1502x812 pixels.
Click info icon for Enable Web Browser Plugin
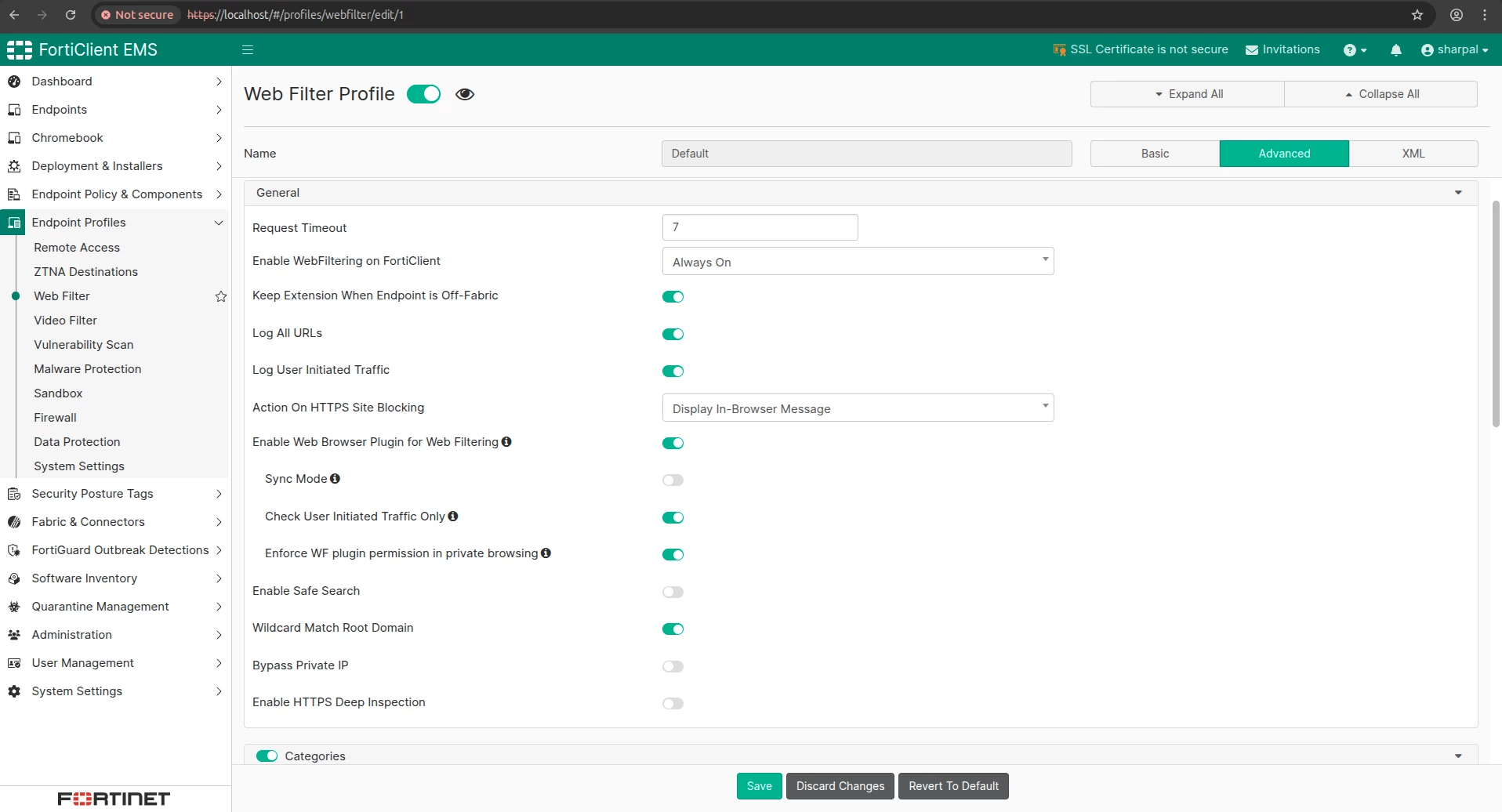pos(506,442)
